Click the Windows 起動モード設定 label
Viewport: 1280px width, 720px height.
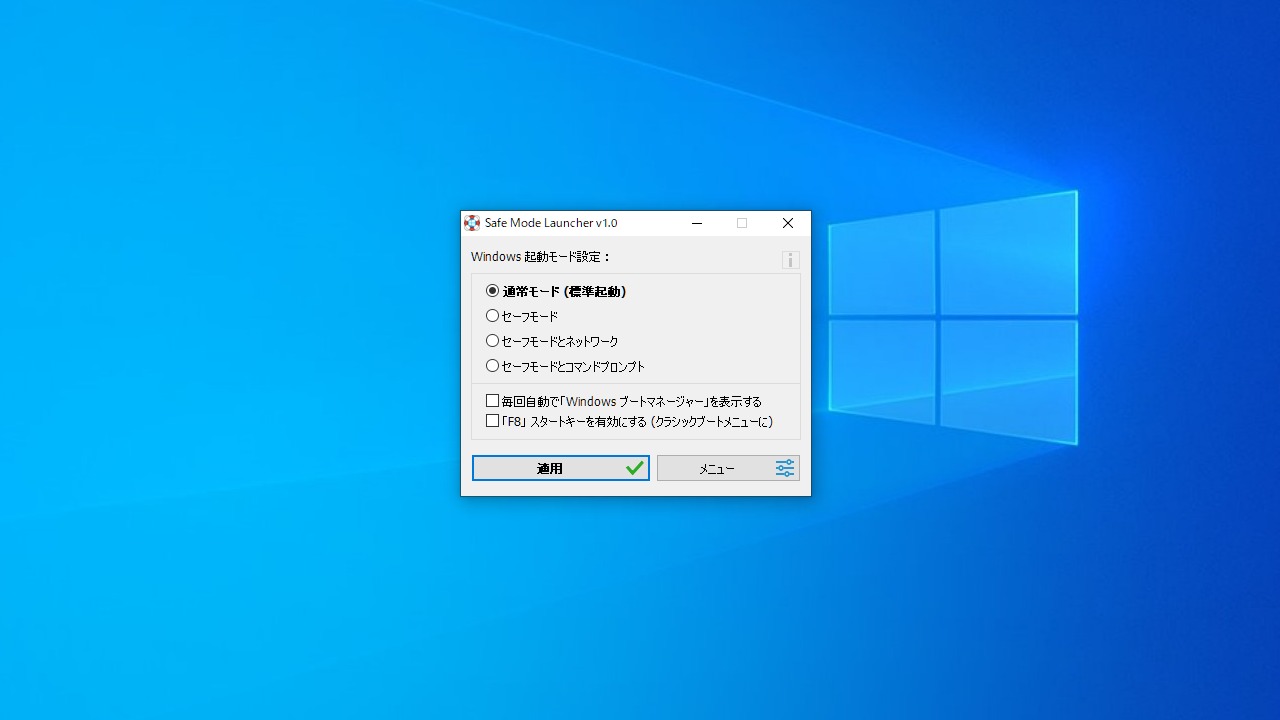pyautogui.click(x=541, y=257)
